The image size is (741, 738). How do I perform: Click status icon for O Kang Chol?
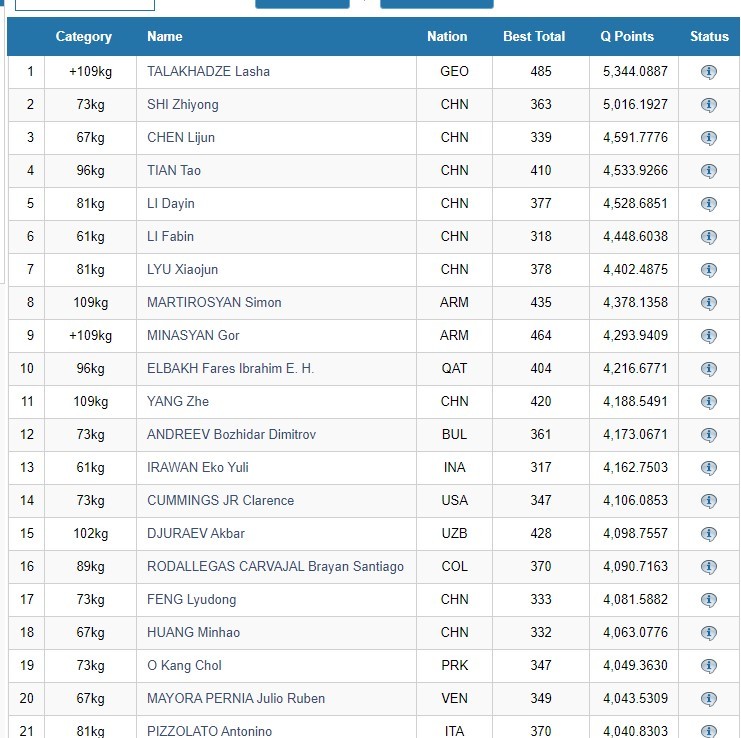coord(709,666)
